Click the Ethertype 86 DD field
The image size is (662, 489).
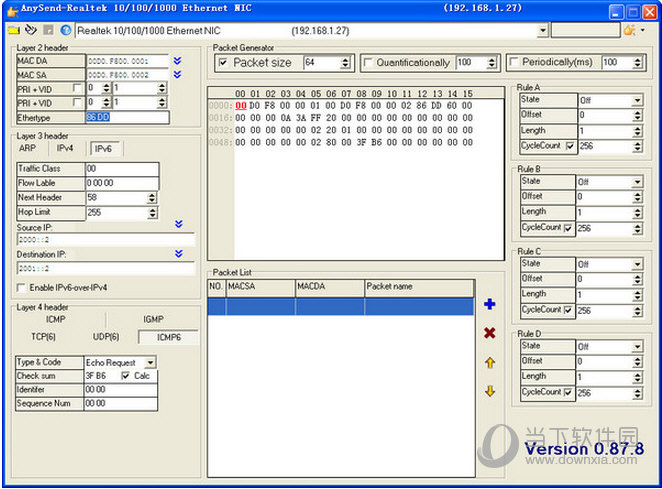pyautogui.click(x=128, y=117)
